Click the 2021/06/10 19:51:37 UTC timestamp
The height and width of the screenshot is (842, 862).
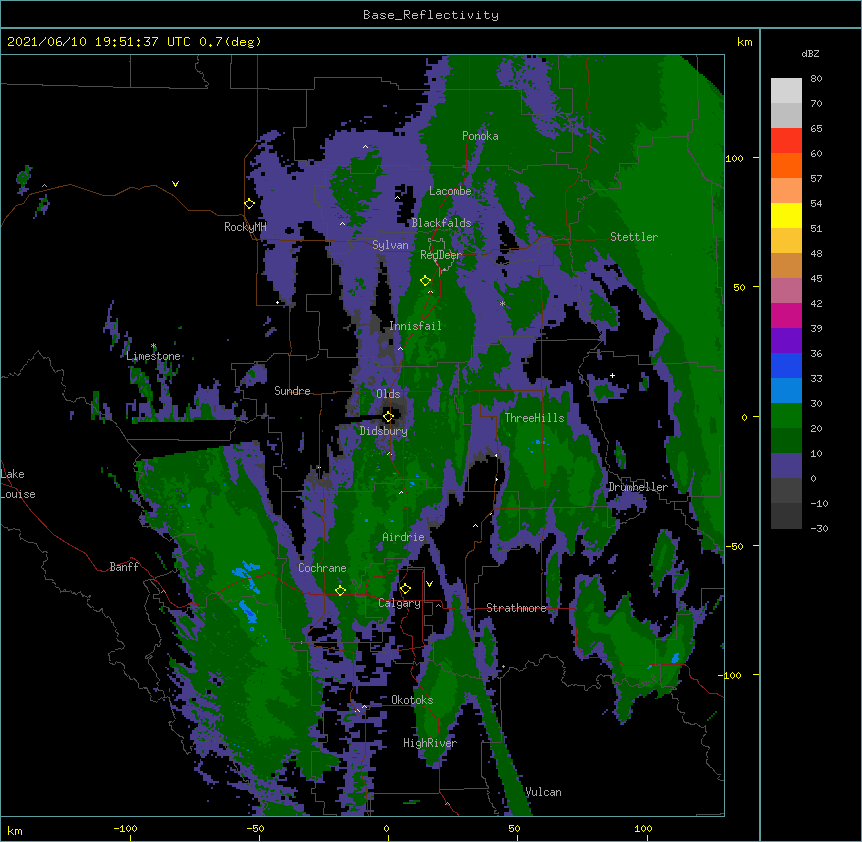[x=99, y=42]
